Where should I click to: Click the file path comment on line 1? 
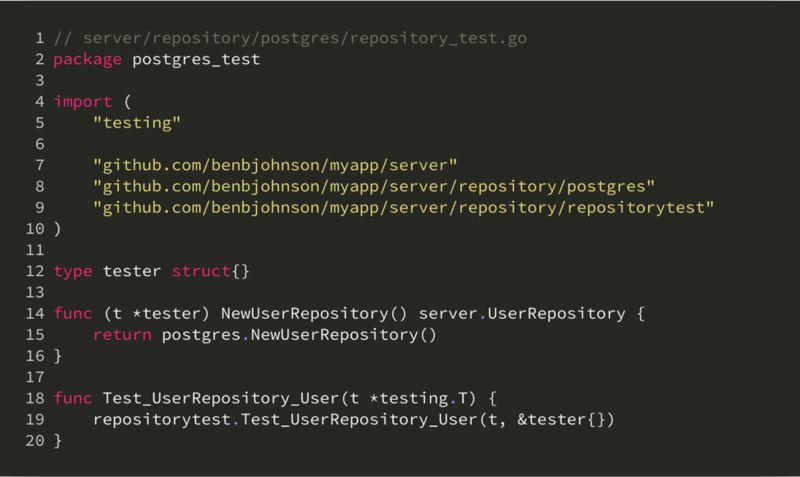[290, 39]
